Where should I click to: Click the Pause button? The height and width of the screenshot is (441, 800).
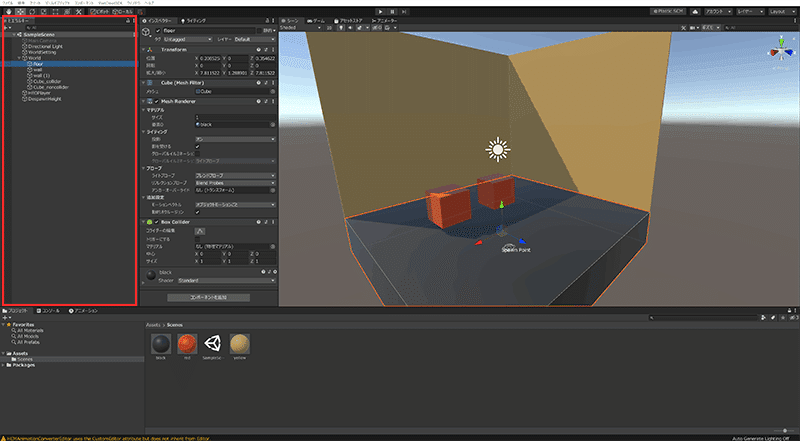tap(392, 11)
